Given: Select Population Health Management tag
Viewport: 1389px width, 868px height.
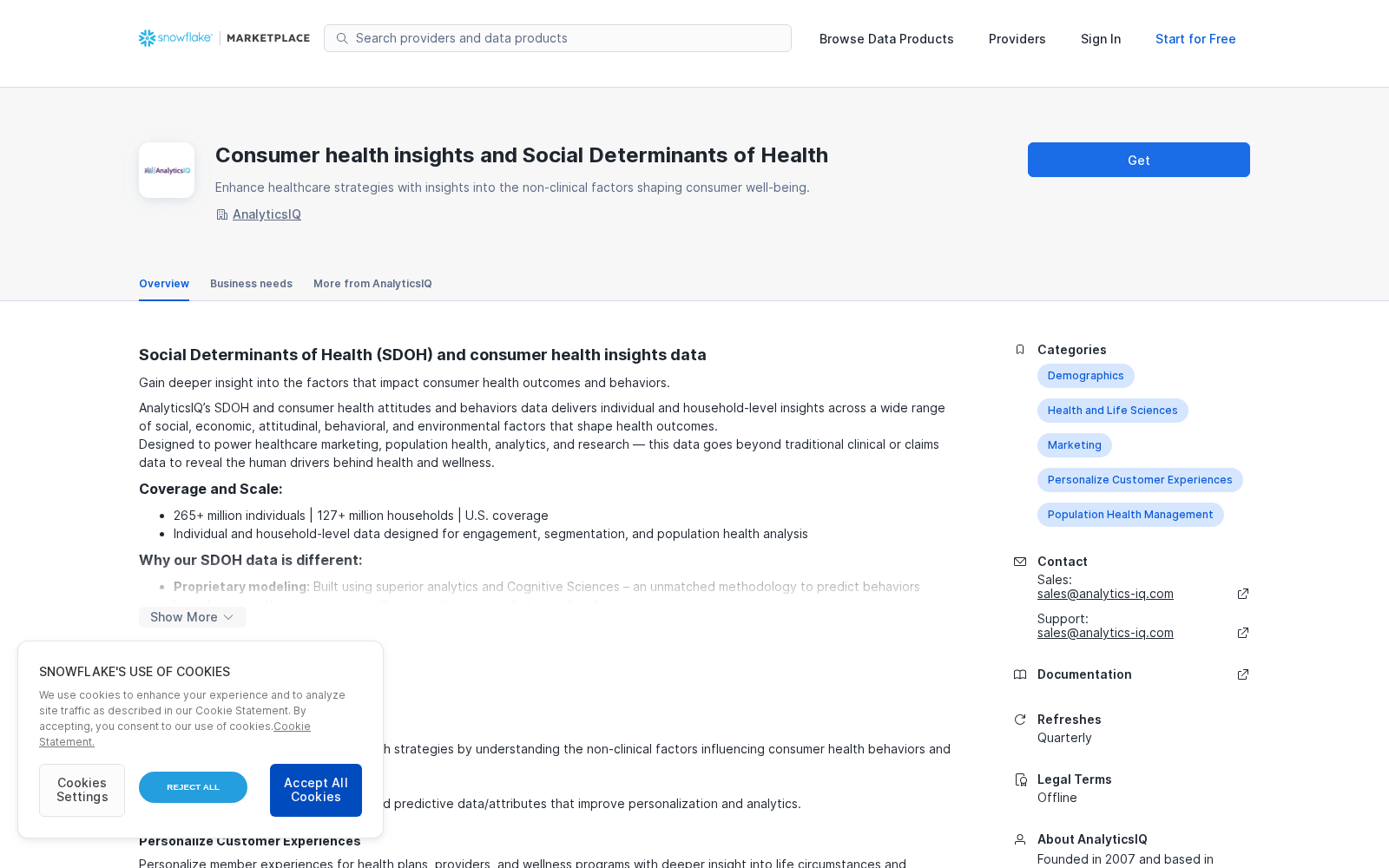Looking at the screenshot, I should 1130,515.
